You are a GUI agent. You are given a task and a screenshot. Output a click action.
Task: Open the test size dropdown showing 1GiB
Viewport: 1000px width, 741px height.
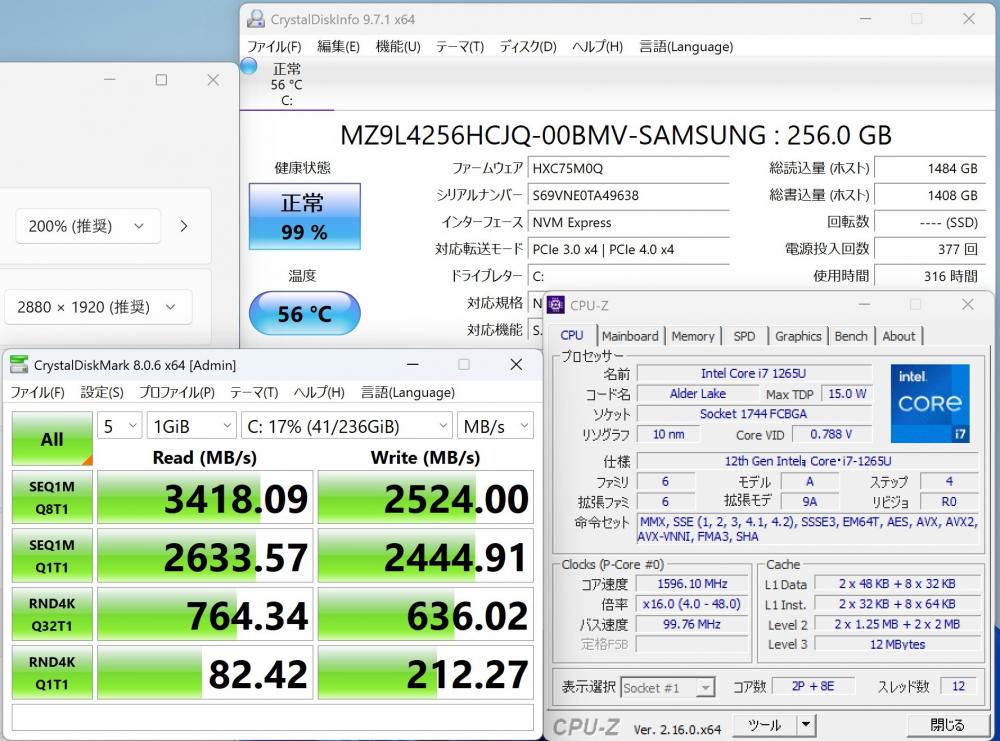click(x=191, y=426)
